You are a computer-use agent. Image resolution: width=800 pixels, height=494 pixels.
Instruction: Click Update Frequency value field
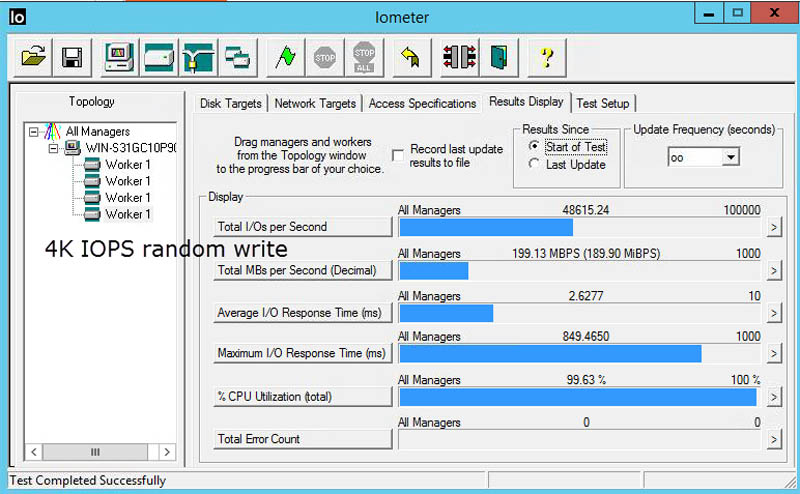(695, 157)
